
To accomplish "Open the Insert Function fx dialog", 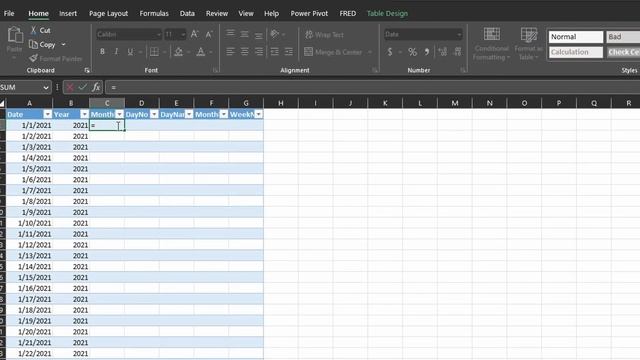I will click(x=96, y=87).
